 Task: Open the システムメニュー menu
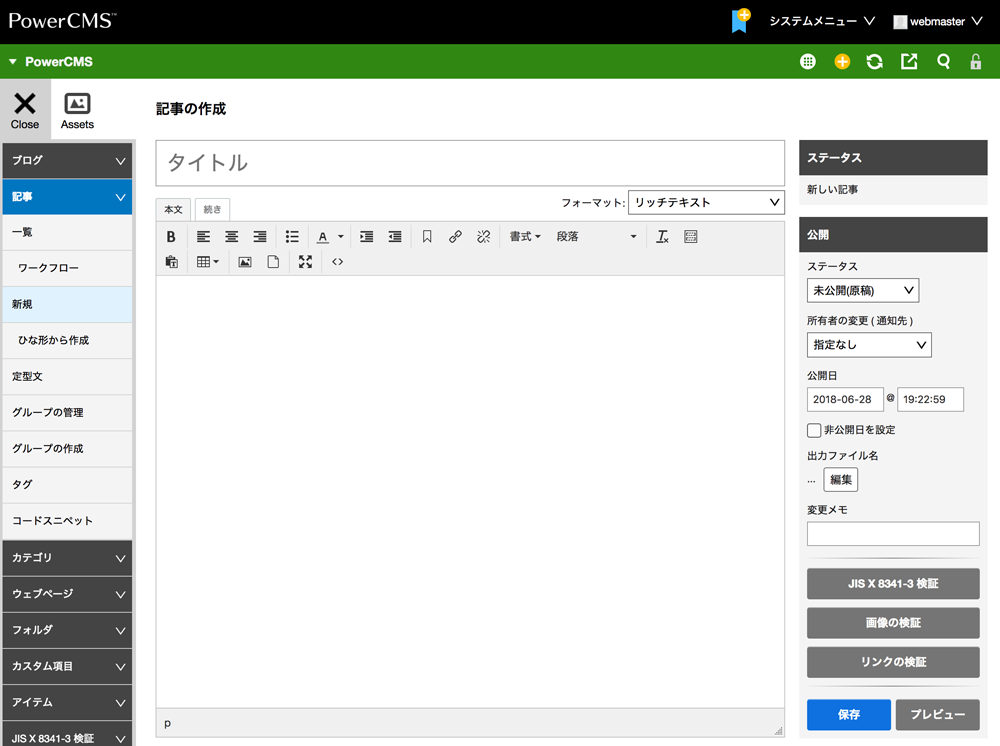coord(820,20)
